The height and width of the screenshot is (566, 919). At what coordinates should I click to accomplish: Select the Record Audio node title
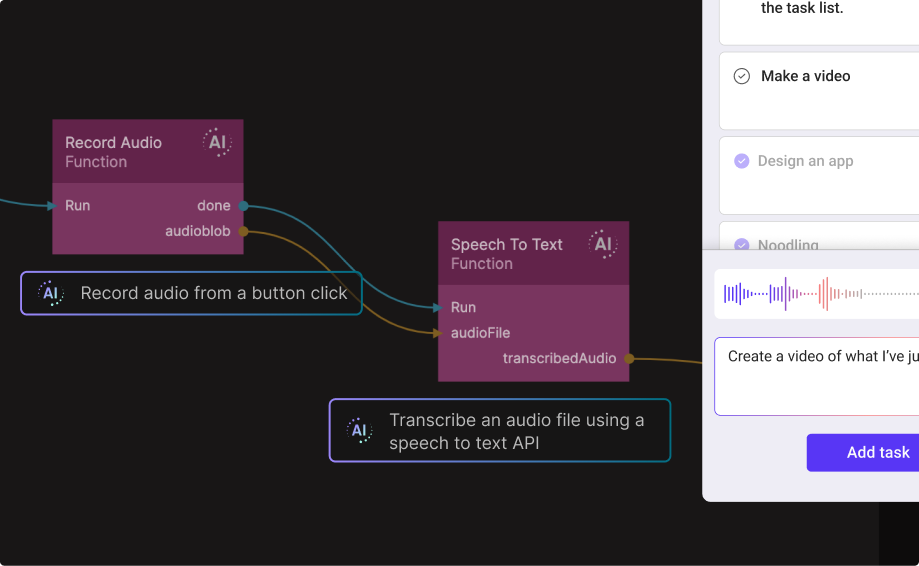pos(113,143)
